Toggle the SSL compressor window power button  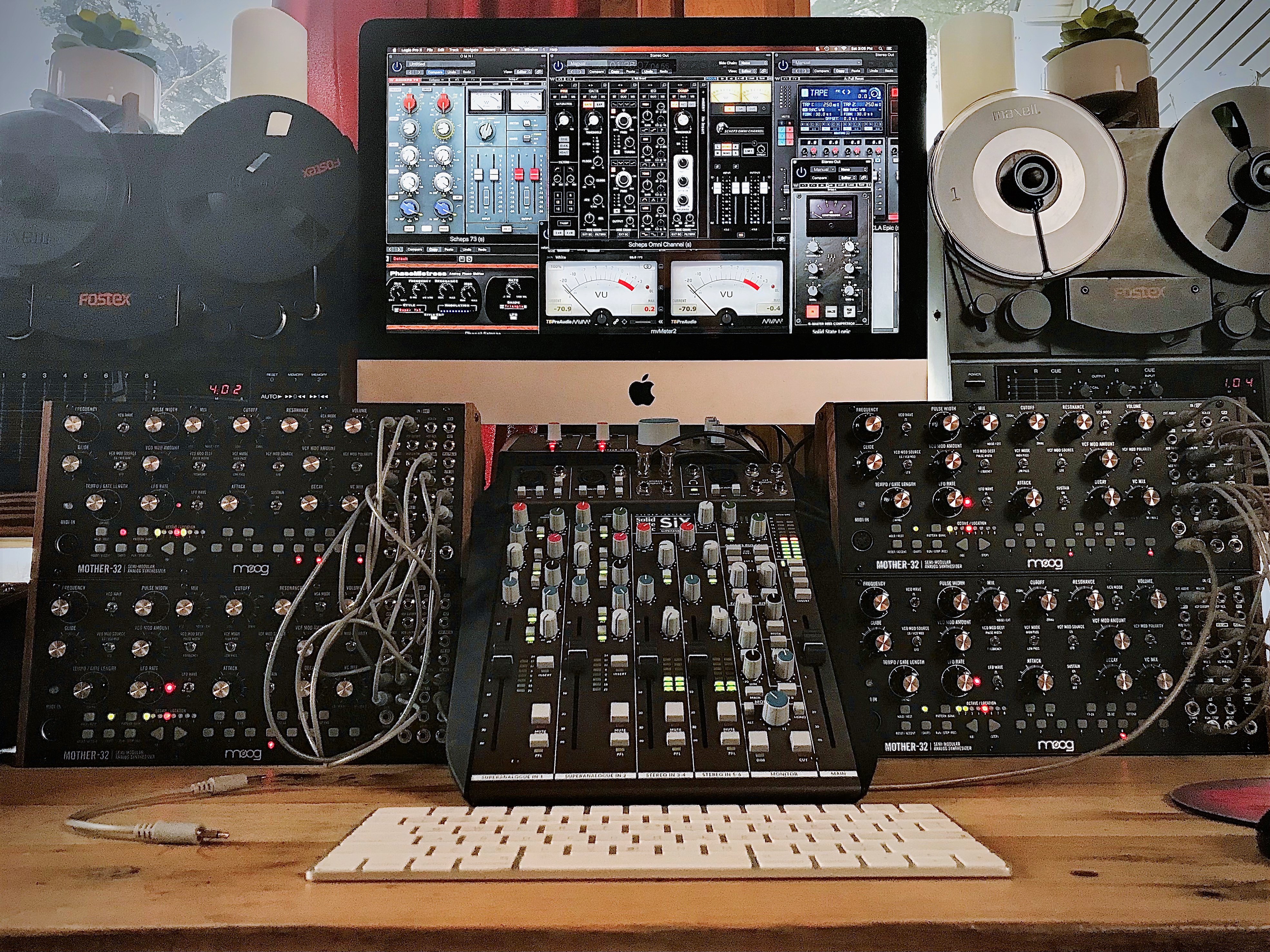pos(802,173)
